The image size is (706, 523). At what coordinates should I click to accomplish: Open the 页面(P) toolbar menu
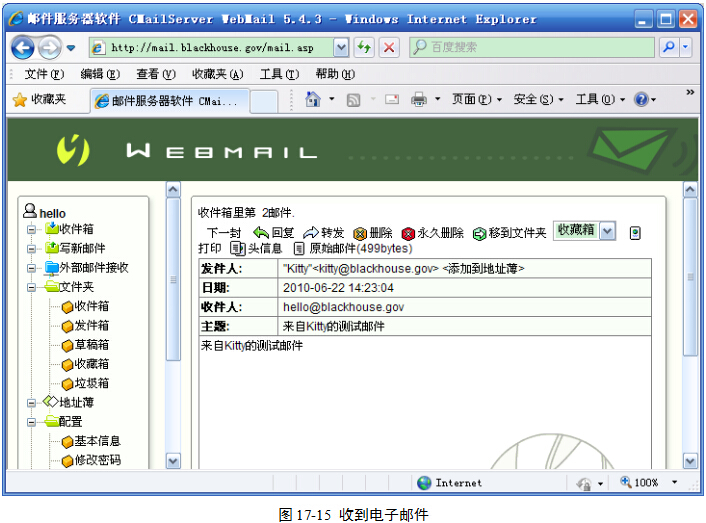click(x=477, y=99)
